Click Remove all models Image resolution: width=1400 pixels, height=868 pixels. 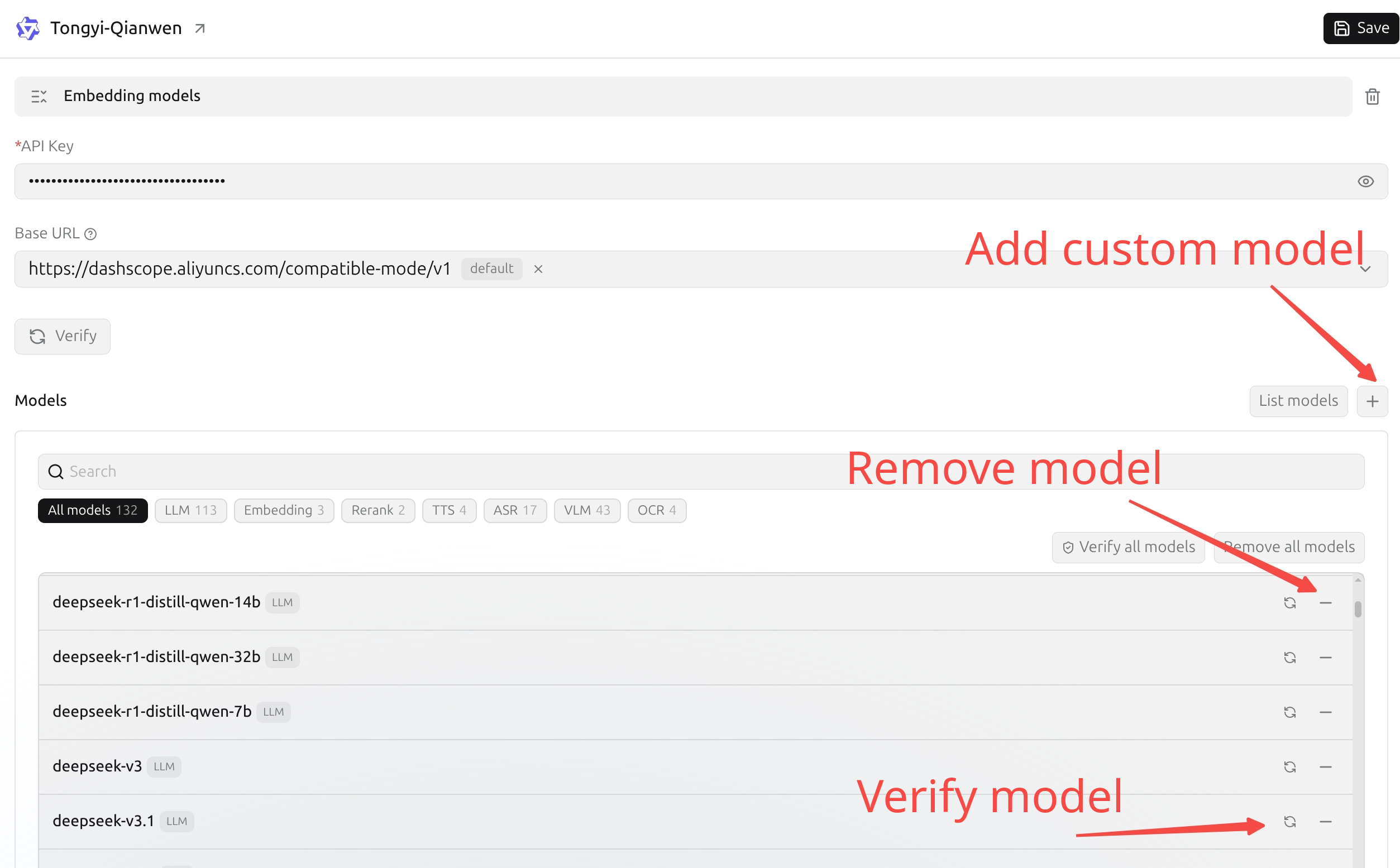(1289, 547)
